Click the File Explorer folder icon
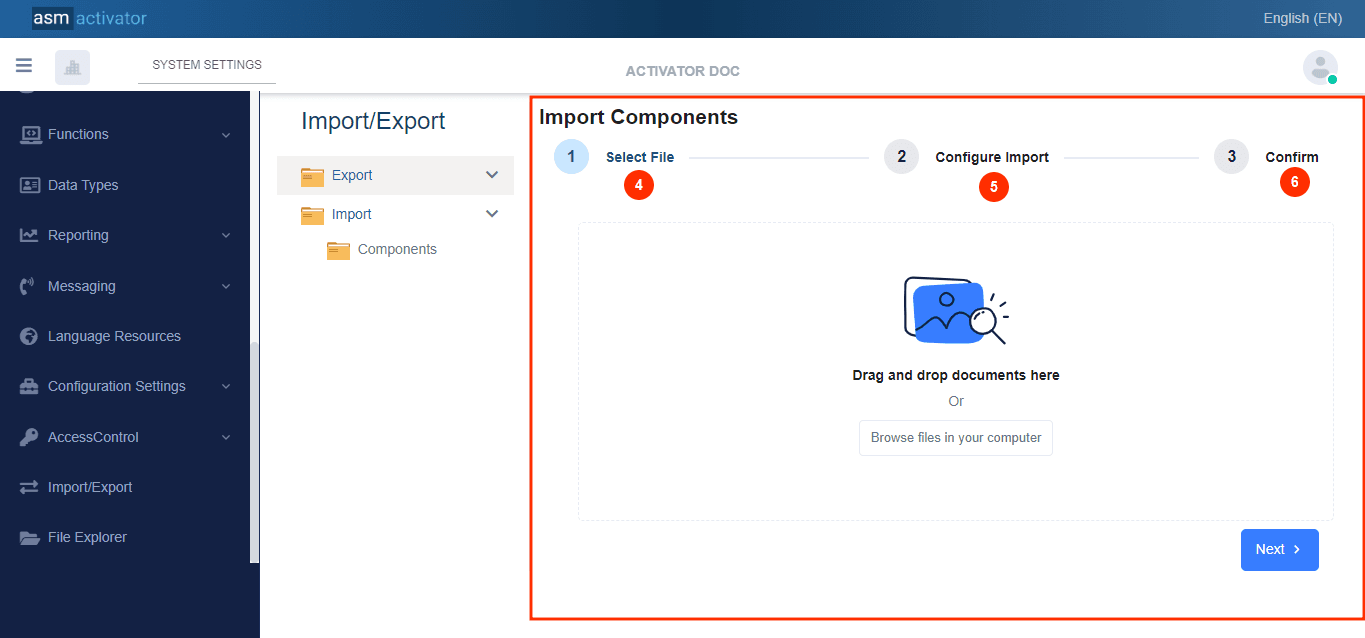Image resolution: width=1365 pixels, height=638 pixels. [x=30, y=537]
